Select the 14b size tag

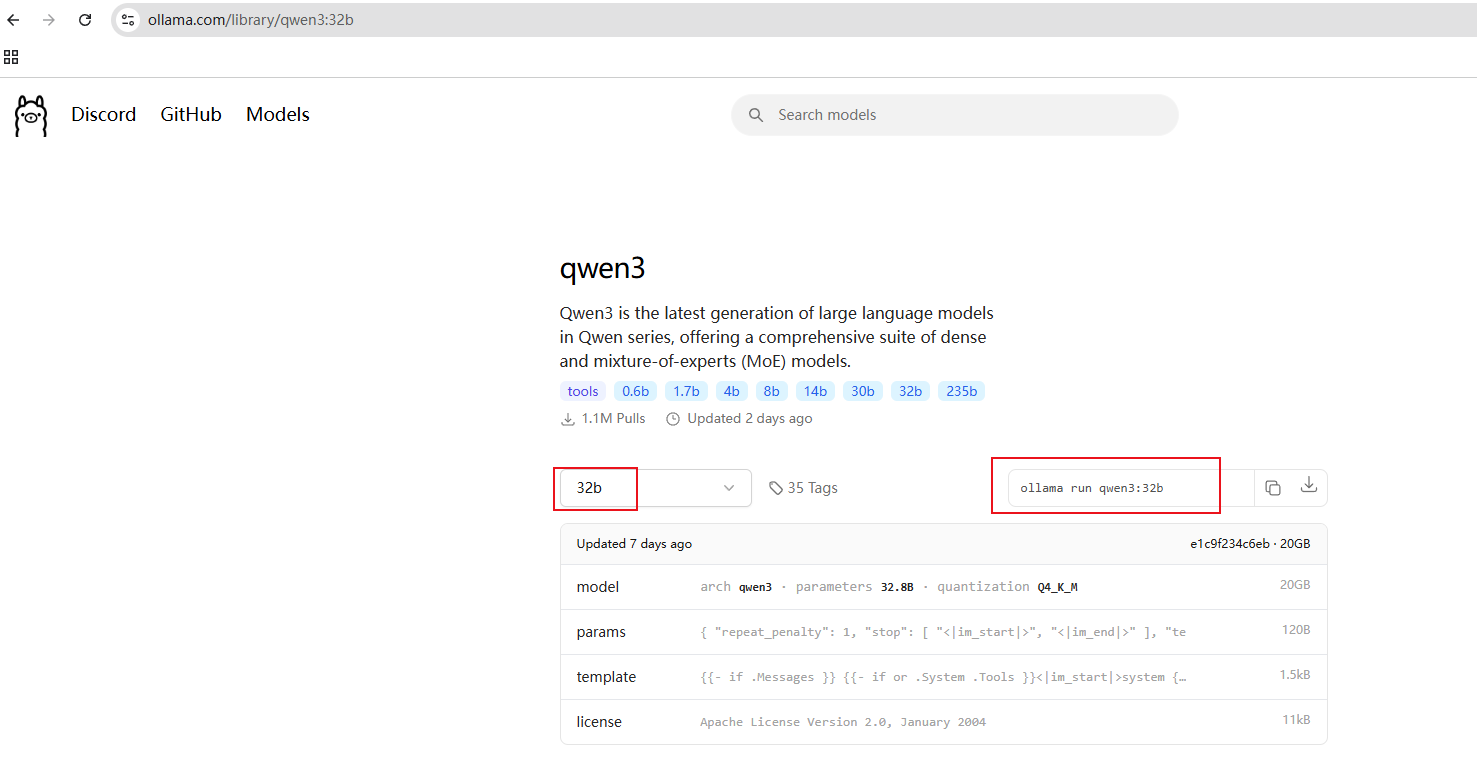[815, 391]
